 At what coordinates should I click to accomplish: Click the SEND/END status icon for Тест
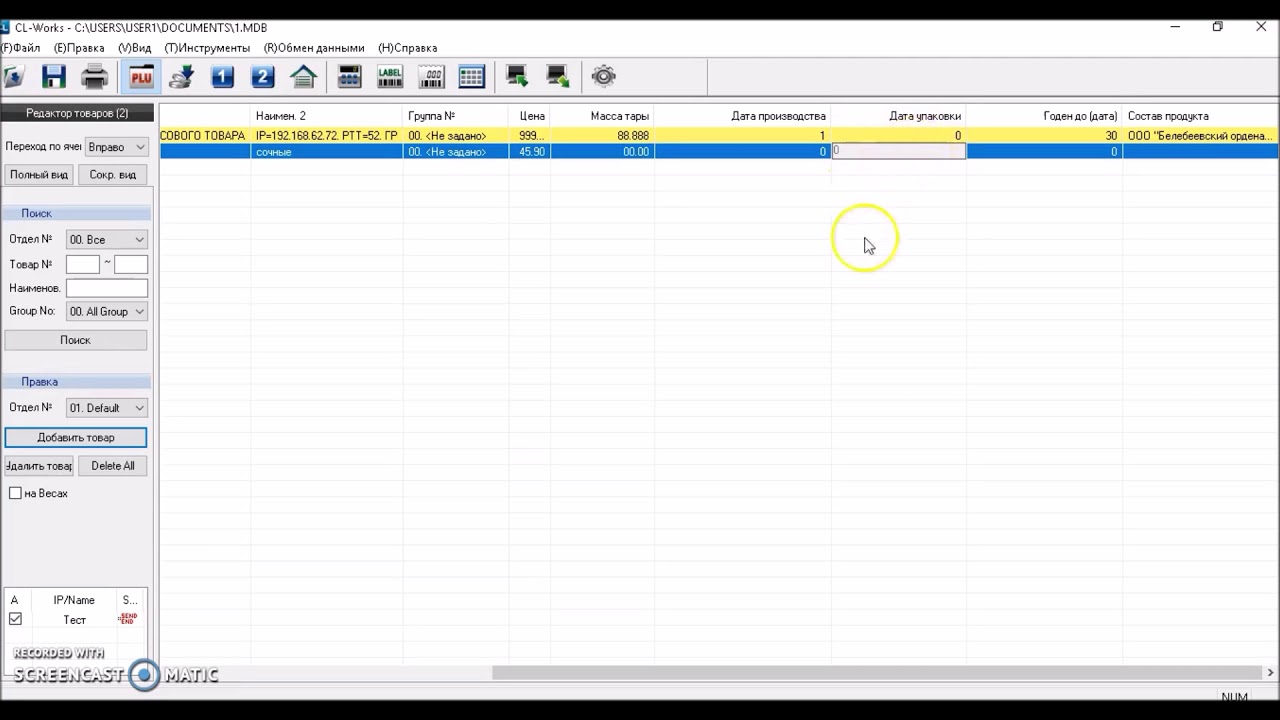pyautogui.click(x=127, y=619)
